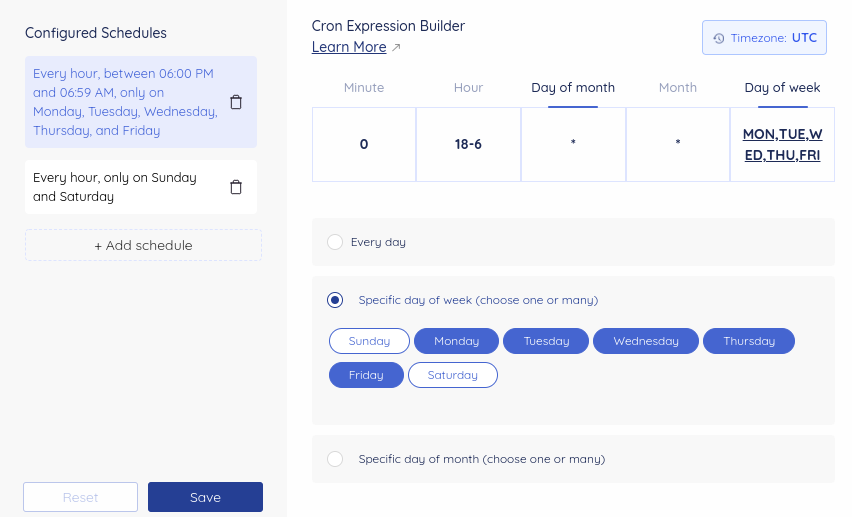This screenshot has width=852, height=517.
Task: Click the hour field showing 18-6
Action: point(468,145)
